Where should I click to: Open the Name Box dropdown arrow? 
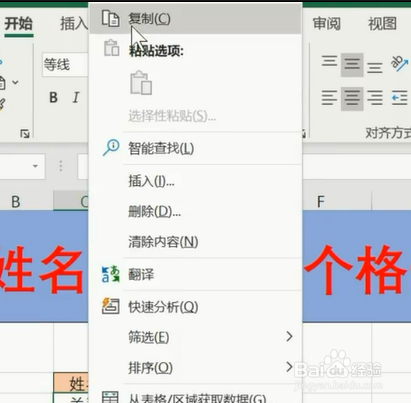(x=35, y=166)
